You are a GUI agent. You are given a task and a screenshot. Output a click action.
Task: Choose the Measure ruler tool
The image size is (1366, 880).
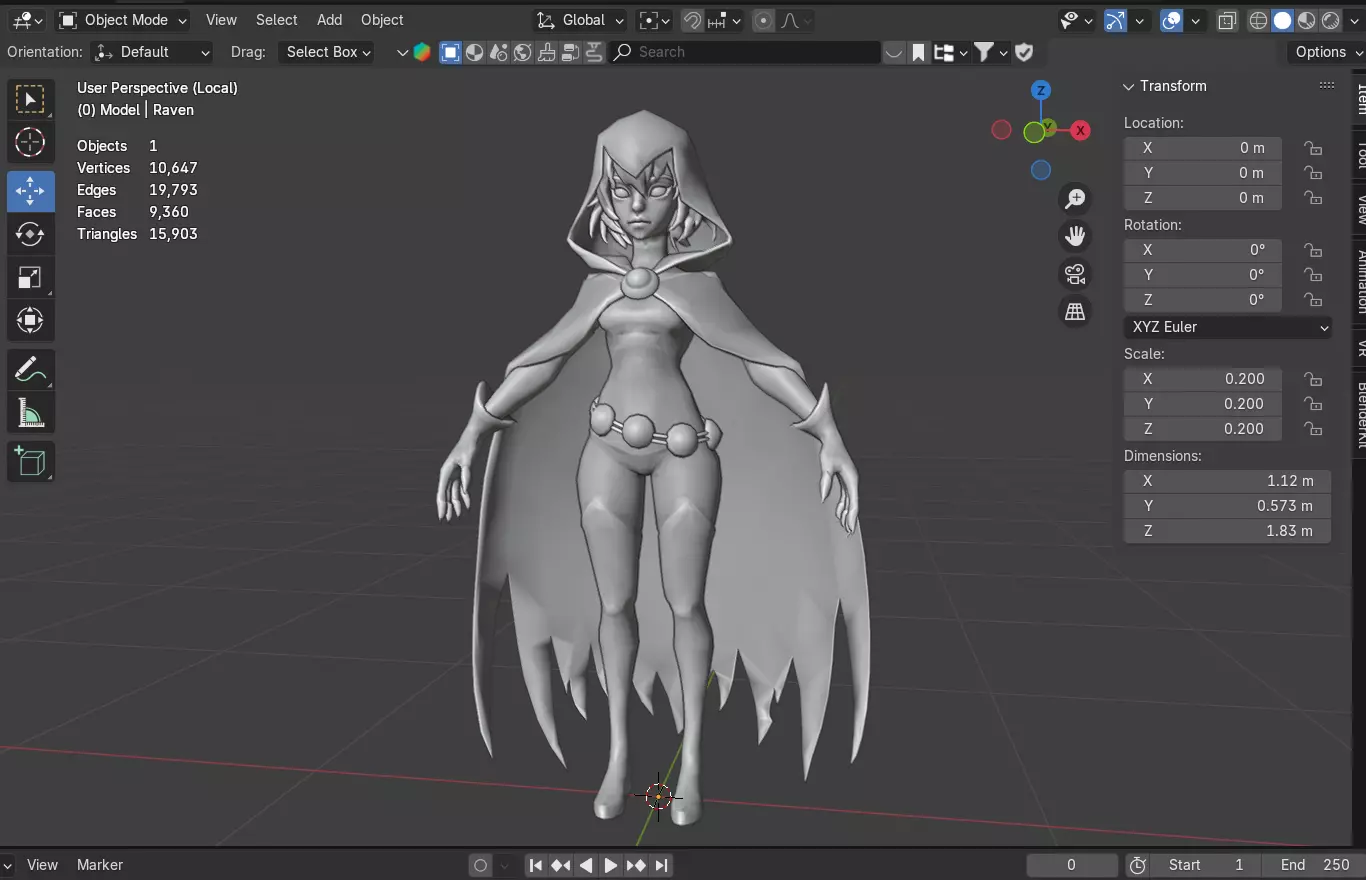pos(30,413)
